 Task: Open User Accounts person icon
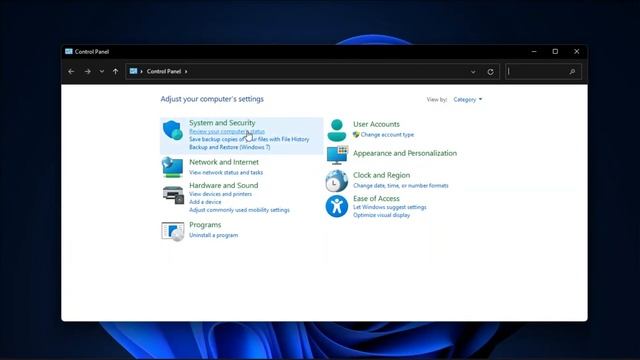click(x=337, y=130)
